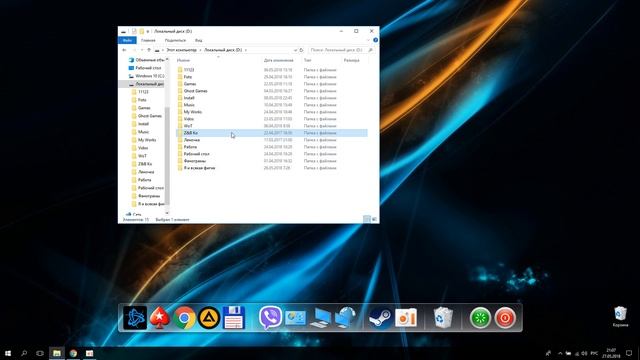Open This Computer icon in the dock
This screenshot has width=640, height=360.
pyautogui.click(x=320, y=318)
